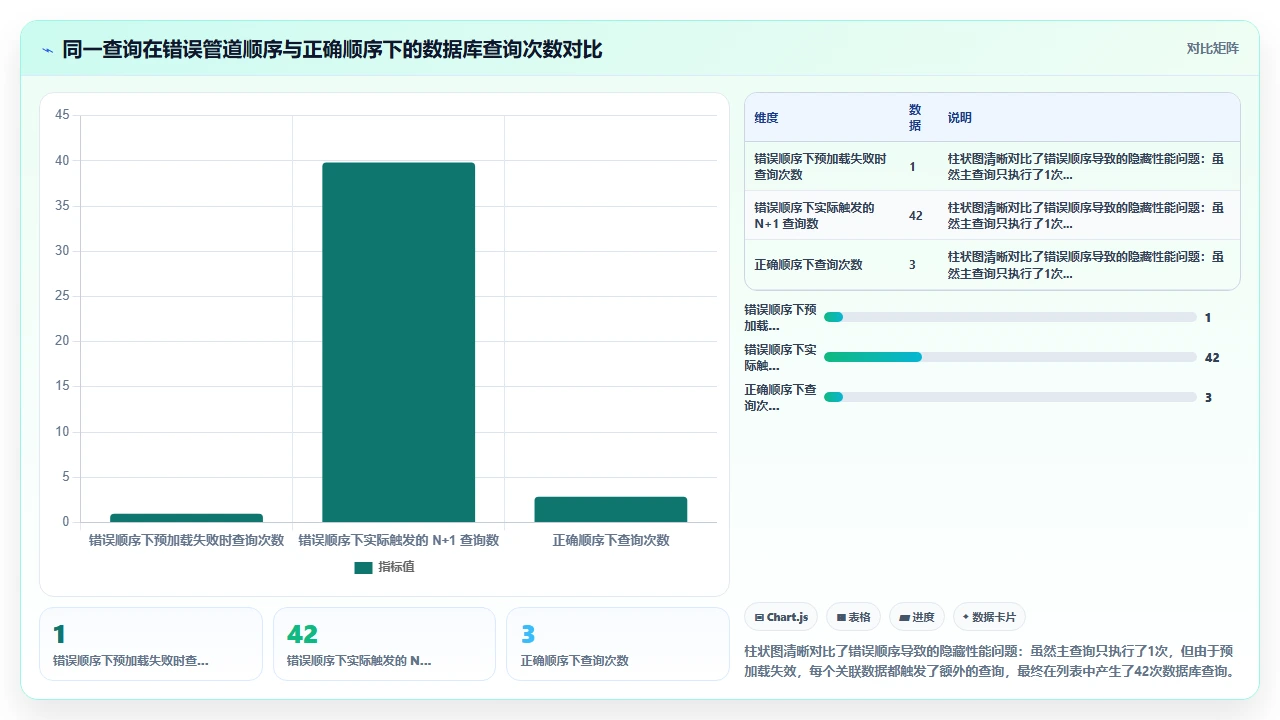The width and height of the screenshot is (1280, 720).
Task: Click the progress label 正确顺序下查询次…
Action: click(781, 397)
